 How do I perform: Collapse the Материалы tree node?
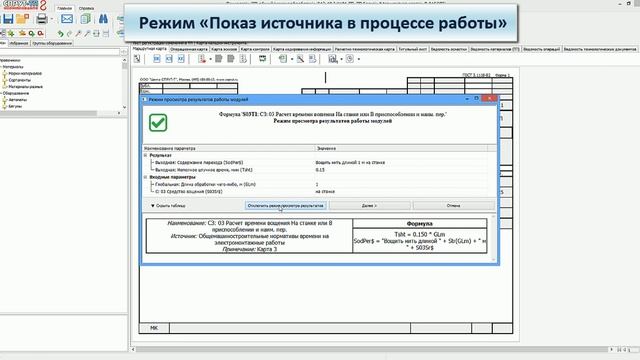(x=1, y=67)
